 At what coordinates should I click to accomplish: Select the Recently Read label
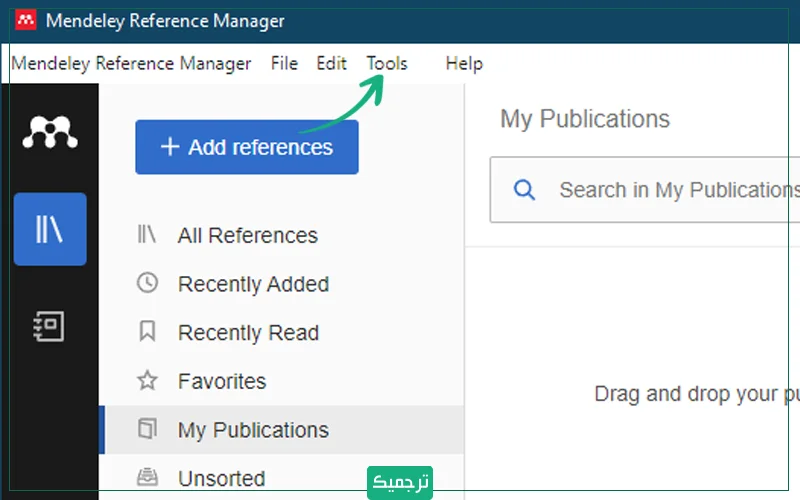coord(248,333)
